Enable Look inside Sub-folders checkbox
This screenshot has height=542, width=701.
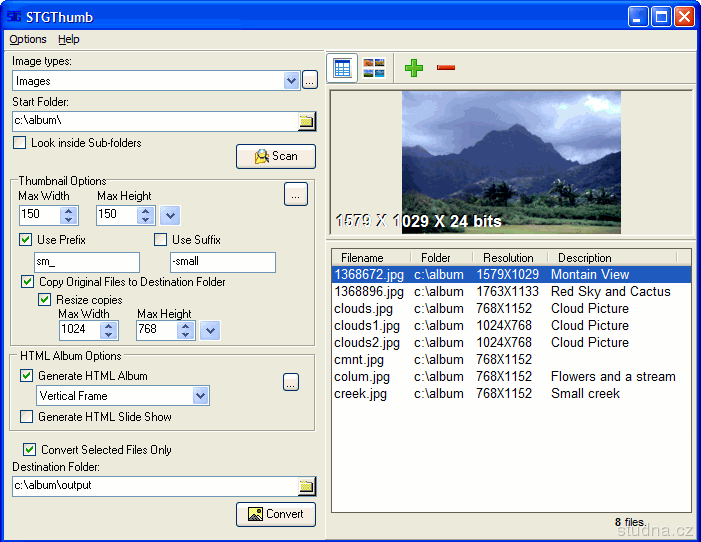click(x=20, y=143)
